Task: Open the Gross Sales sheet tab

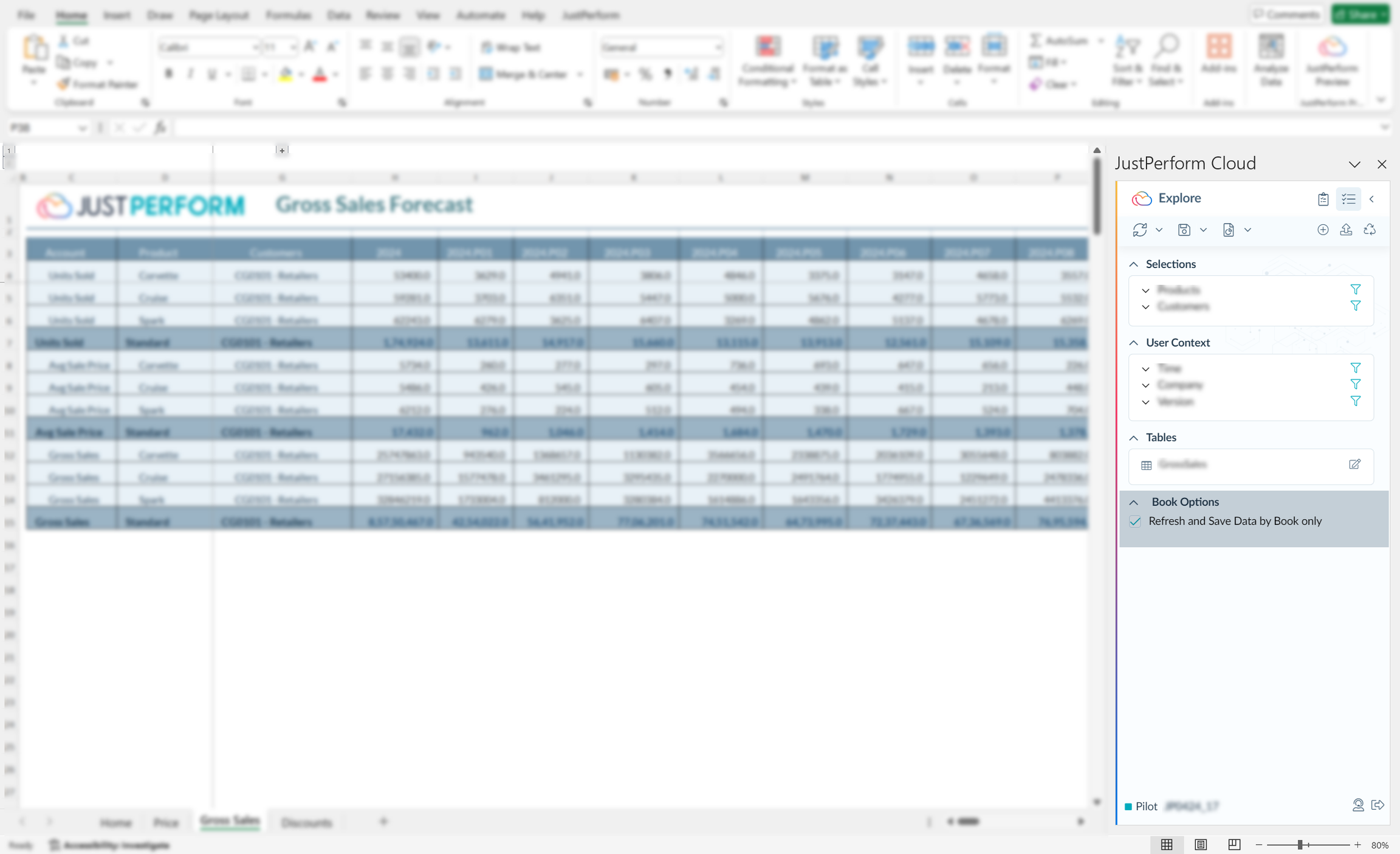Action: (x=230, y=821)
